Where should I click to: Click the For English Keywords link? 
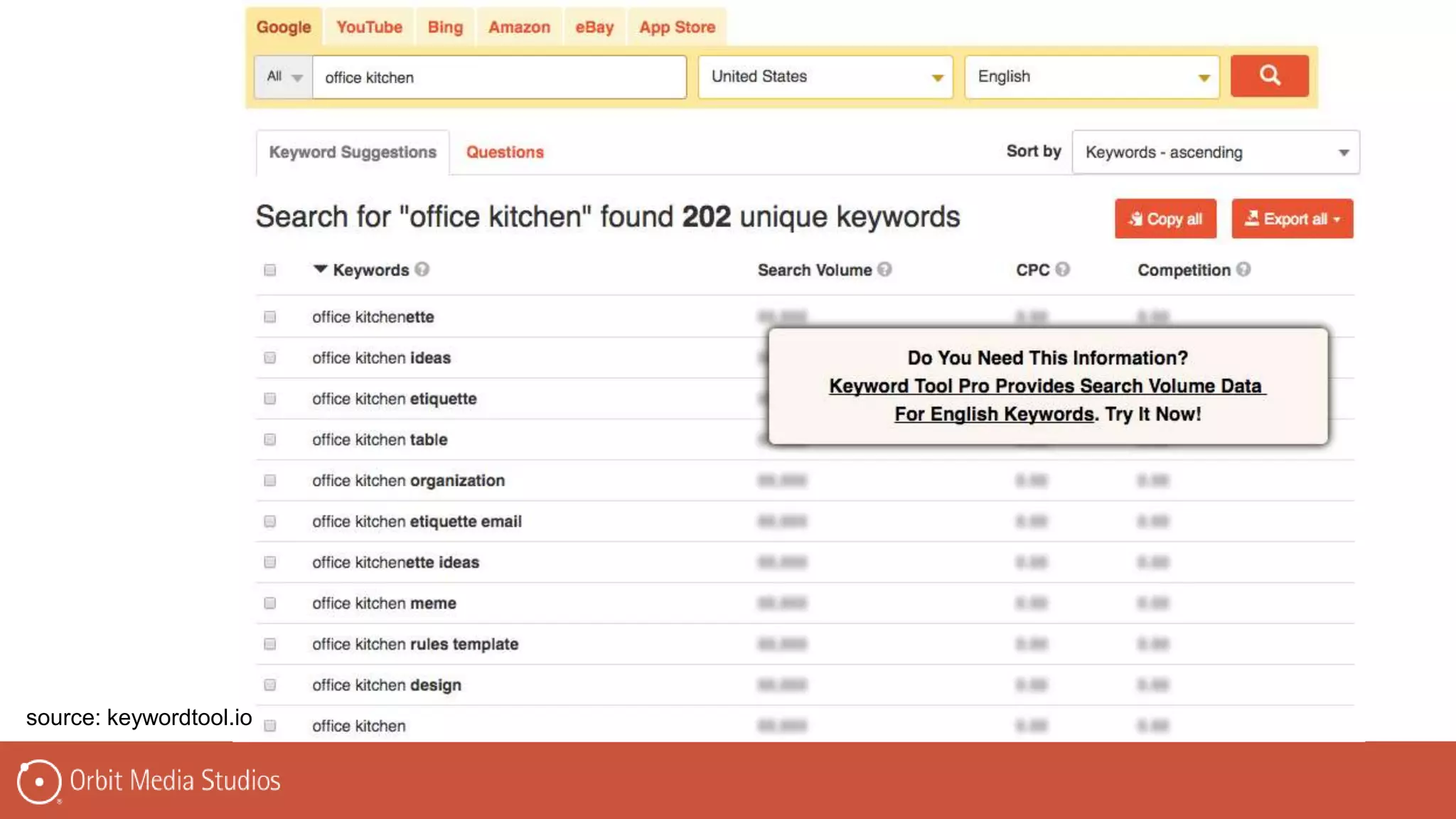pos(994,414)
